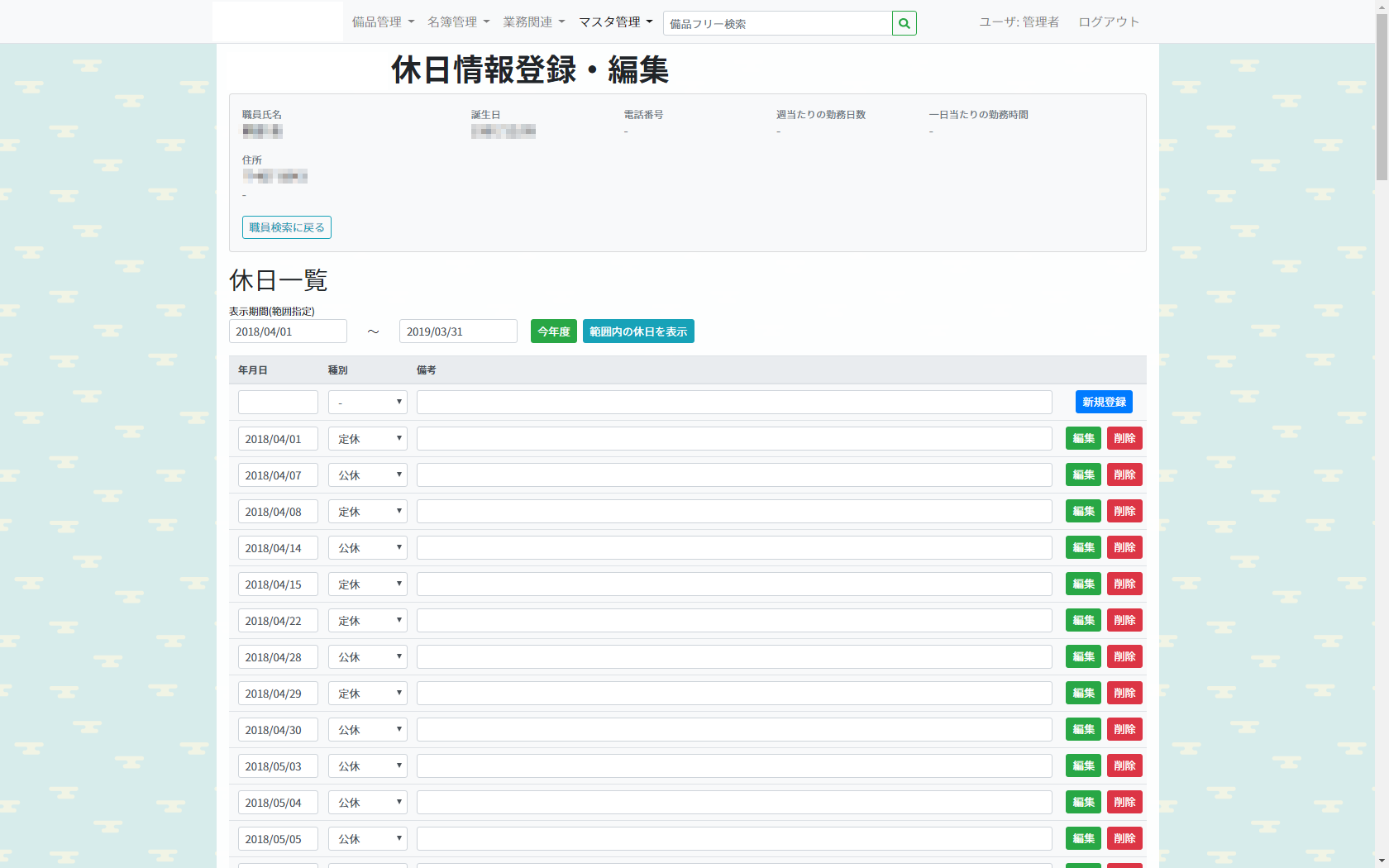
Task: Open the 種別 dropdown for 2018/04/30
Action: pyautogui.click(x=368, y=729)
